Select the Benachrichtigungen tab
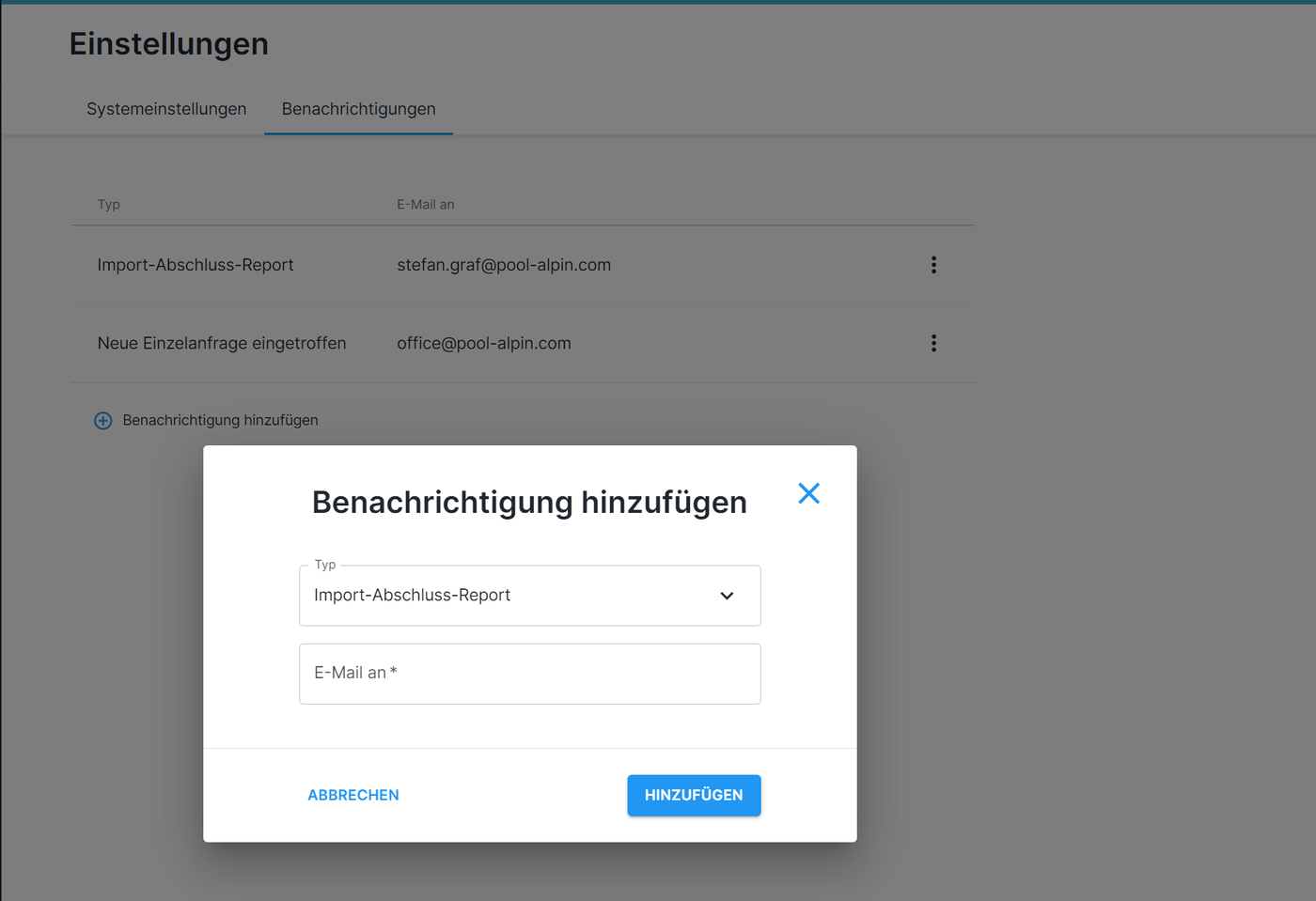 [358, 109]
